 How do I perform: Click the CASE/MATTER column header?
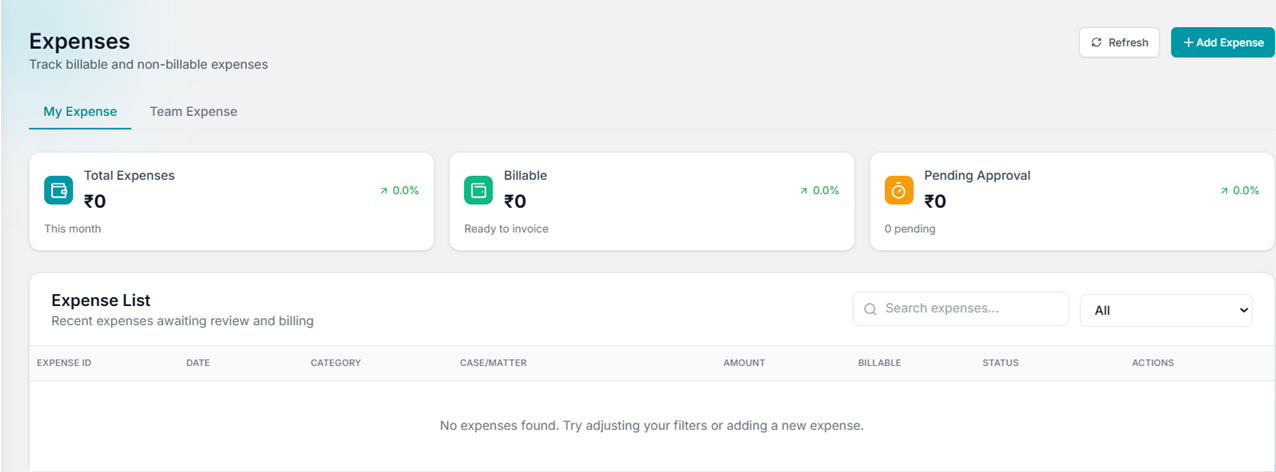click(493, 363)
